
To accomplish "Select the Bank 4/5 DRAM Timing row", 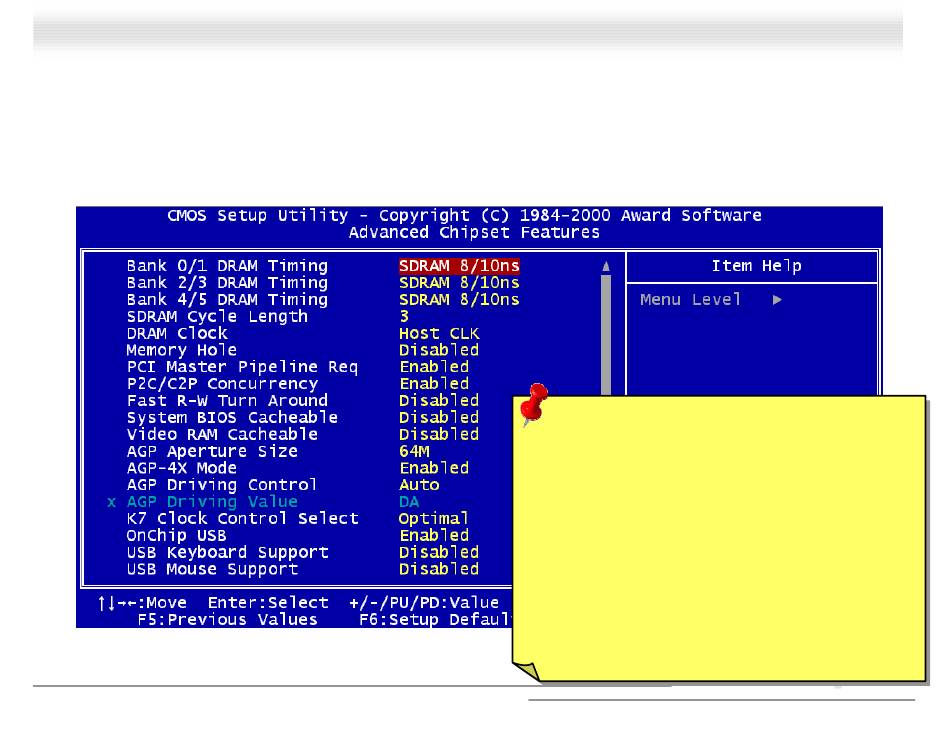I will 227,300.
